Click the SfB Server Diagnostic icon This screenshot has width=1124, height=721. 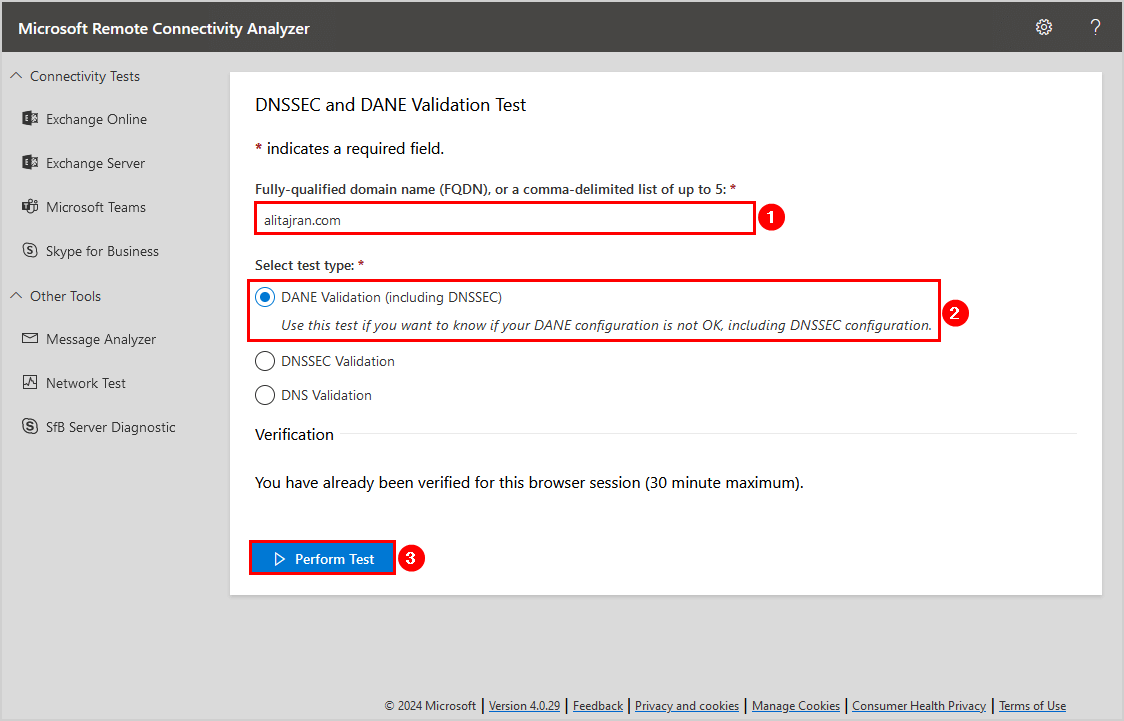tap(30, 427)
